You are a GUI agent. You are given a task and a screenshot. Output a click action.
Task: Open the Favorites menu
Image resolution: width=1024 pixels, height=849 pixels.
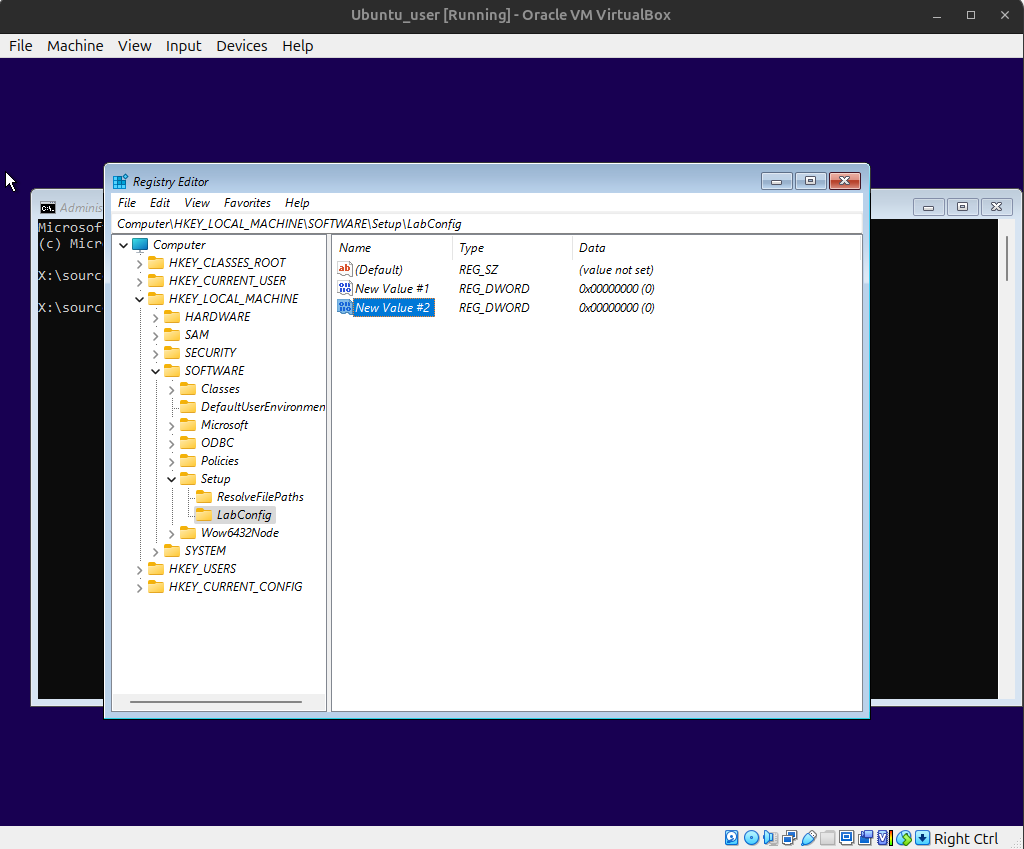point(247,203)
